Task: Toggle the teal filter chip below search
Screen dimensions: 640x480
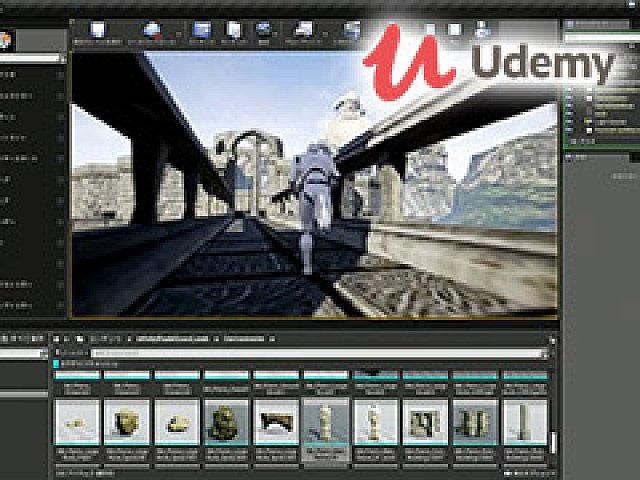Action: [56, 364]
